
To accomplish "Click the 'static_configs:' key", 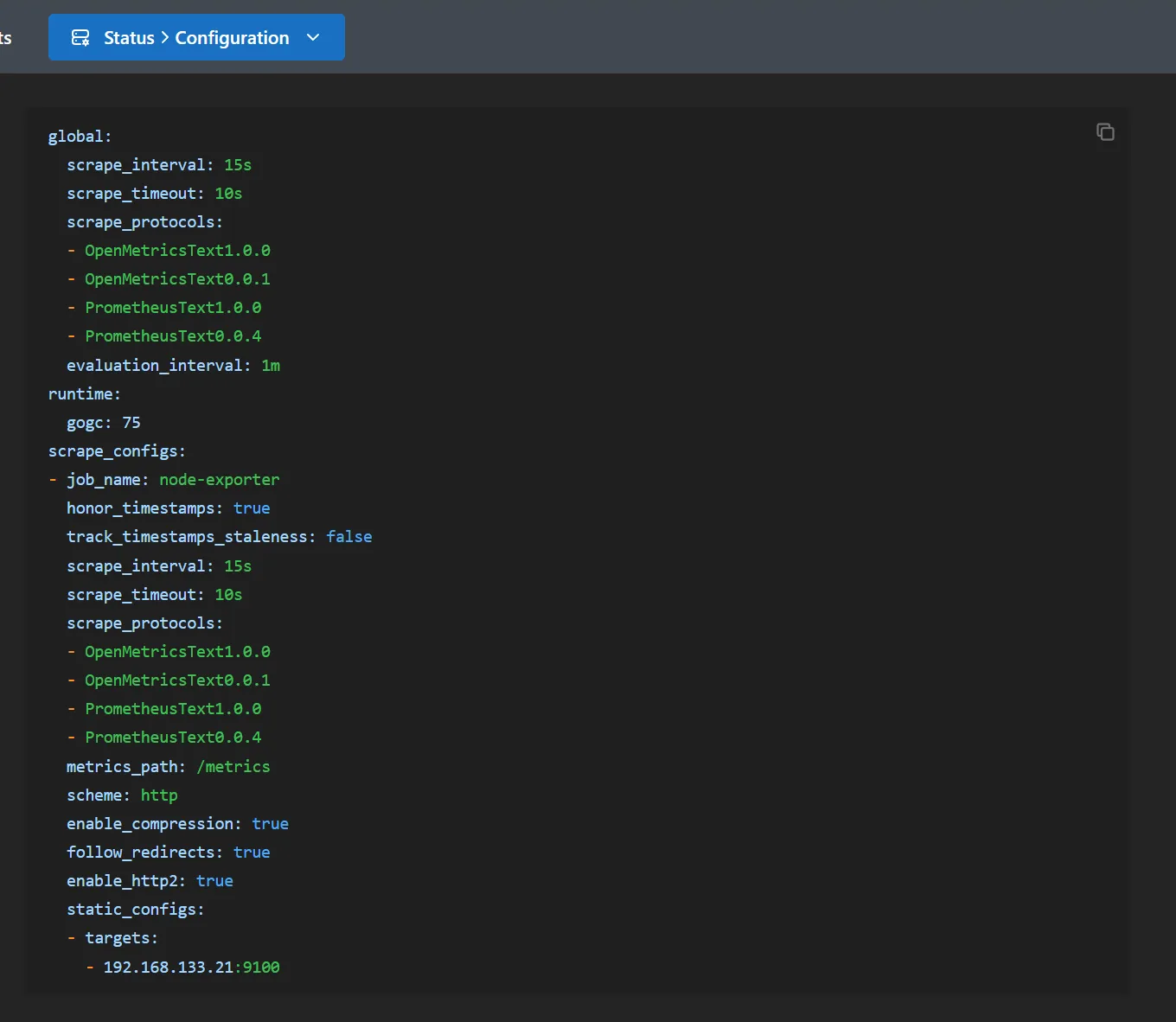I will pos(135,910).
